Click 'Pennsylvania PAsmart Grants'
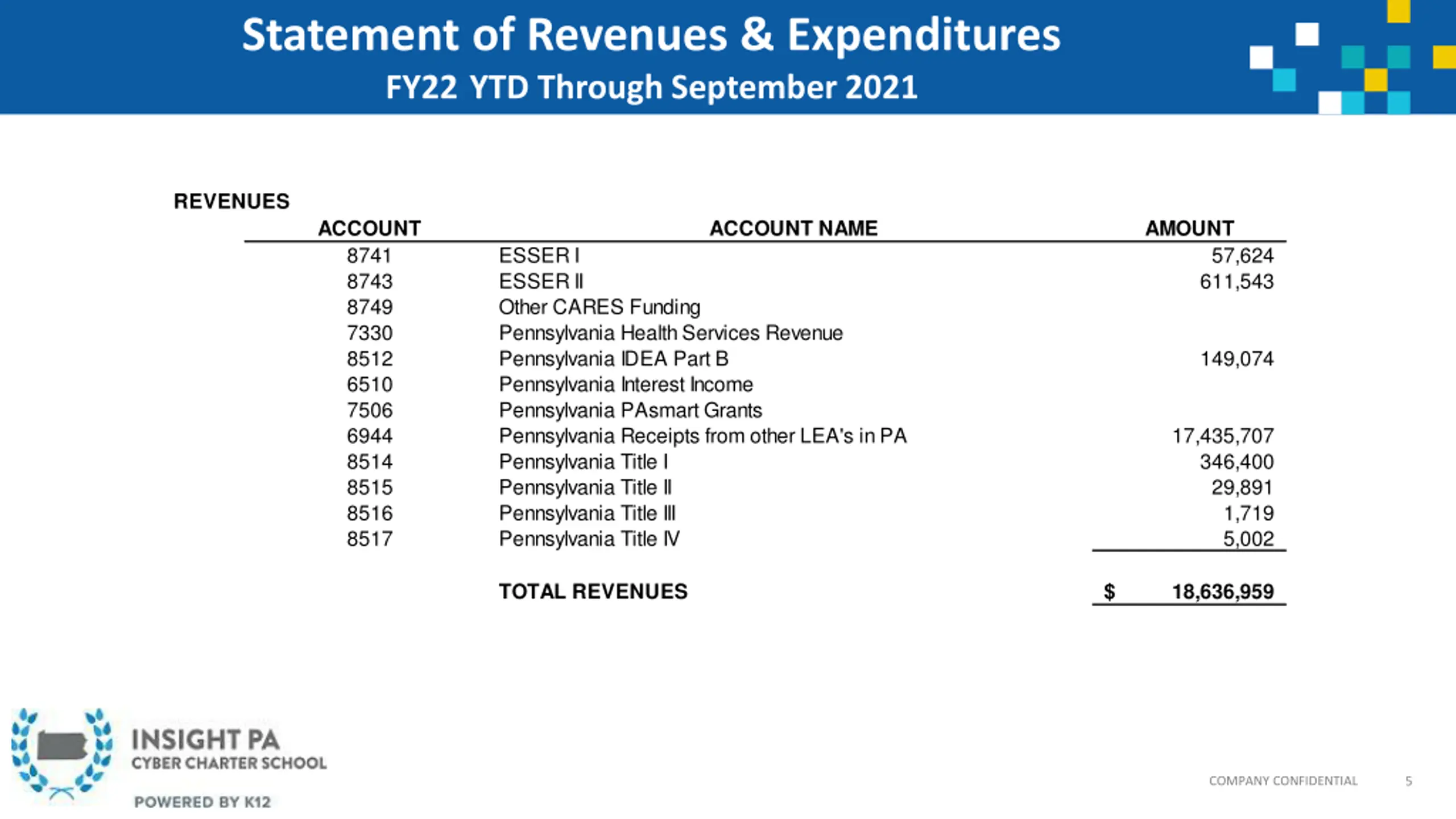This screenshot has width=1456, height=819. tap(631, 411)
